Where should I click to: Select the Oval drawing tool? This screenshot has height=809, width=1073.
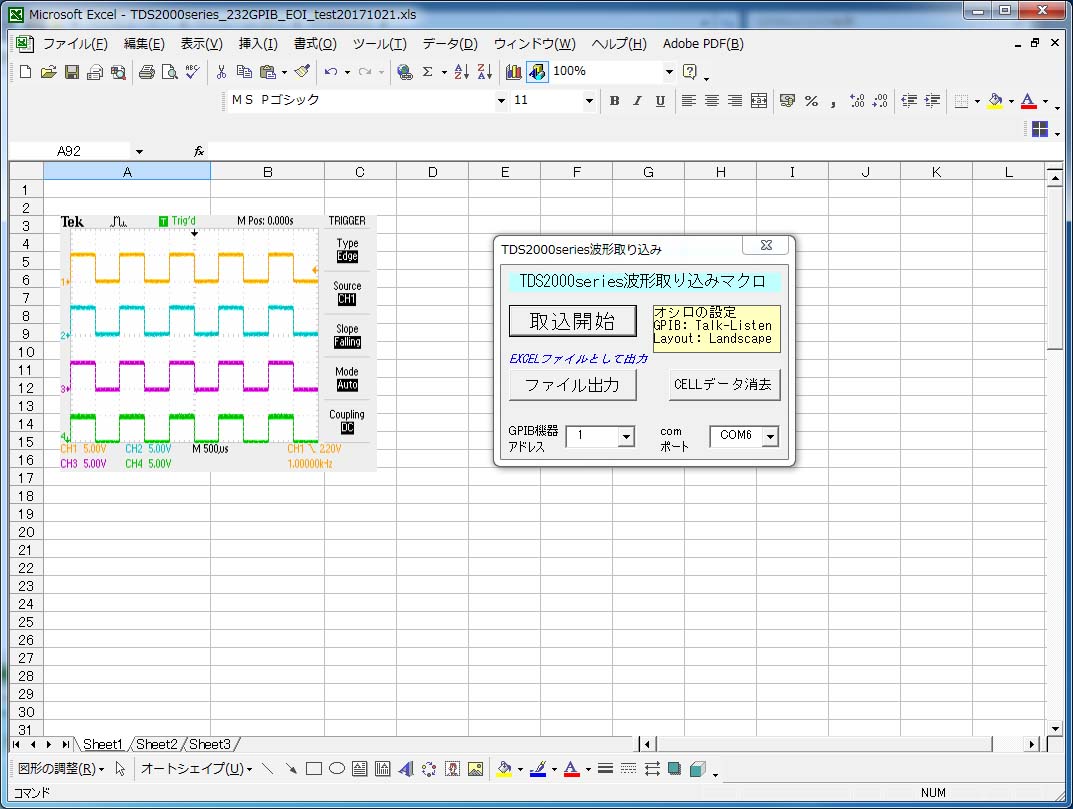[337, 769]
